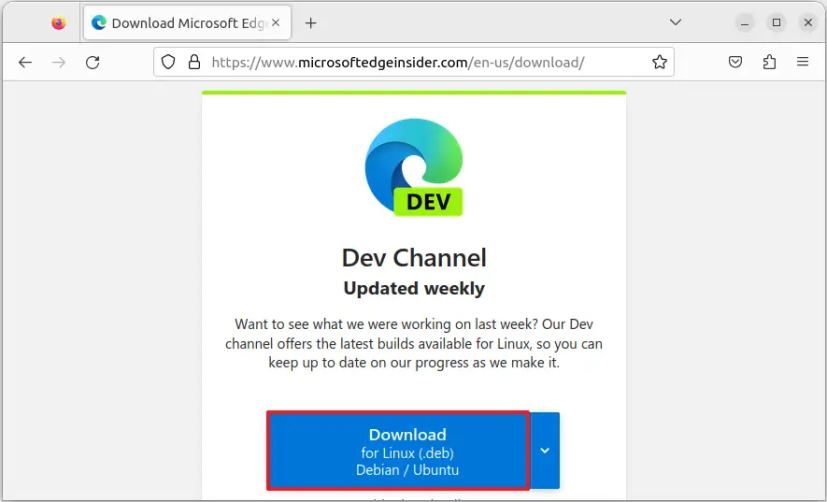Expand the download options dropdown arrow

[545, 451]
